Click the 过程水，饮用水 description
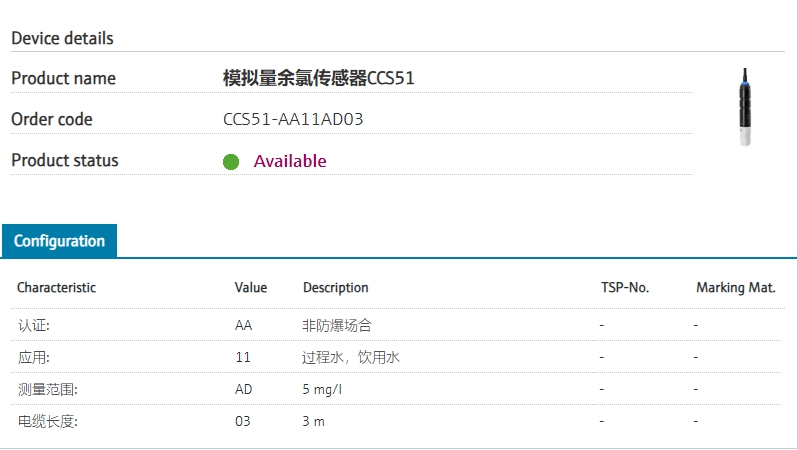The height and width of the screenshot is (450, 798). click(351, 357)
